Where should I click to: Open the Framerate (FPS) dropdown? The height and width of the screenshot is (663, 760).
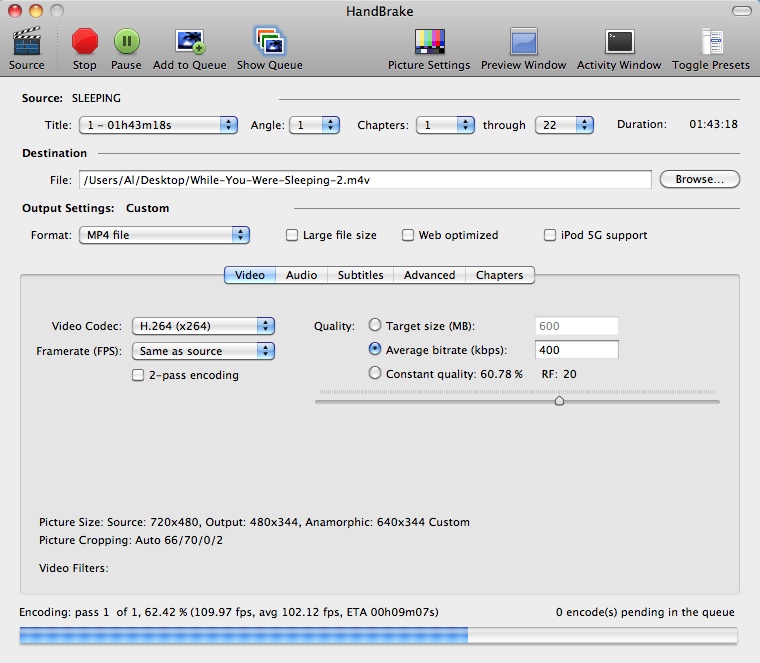pos(203,351)
